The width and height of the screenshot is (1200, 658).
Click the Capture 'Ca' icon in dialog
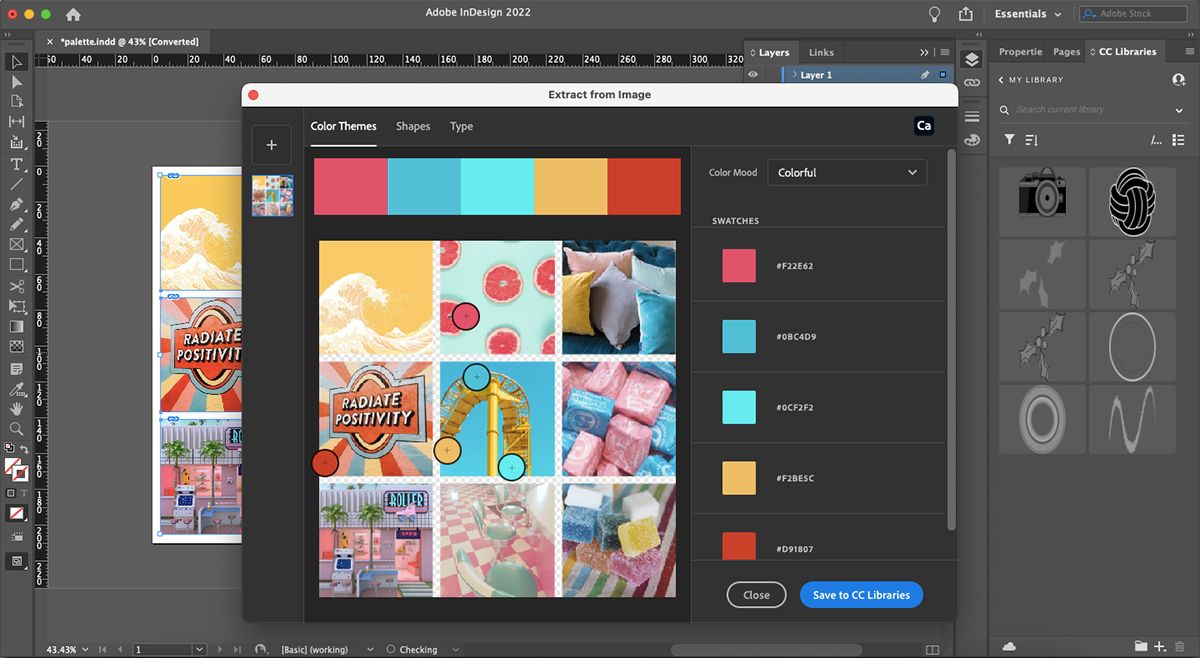[924, 126]
